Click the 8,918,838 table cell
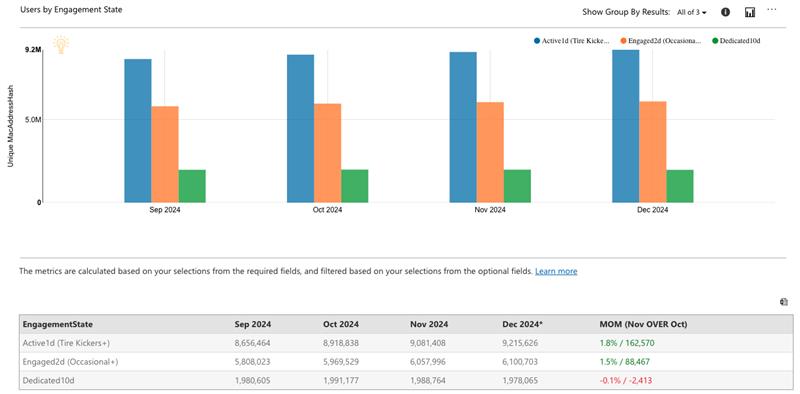Viewport: 800px width, 394px height. pyautogui.click(x=340, y=343)
